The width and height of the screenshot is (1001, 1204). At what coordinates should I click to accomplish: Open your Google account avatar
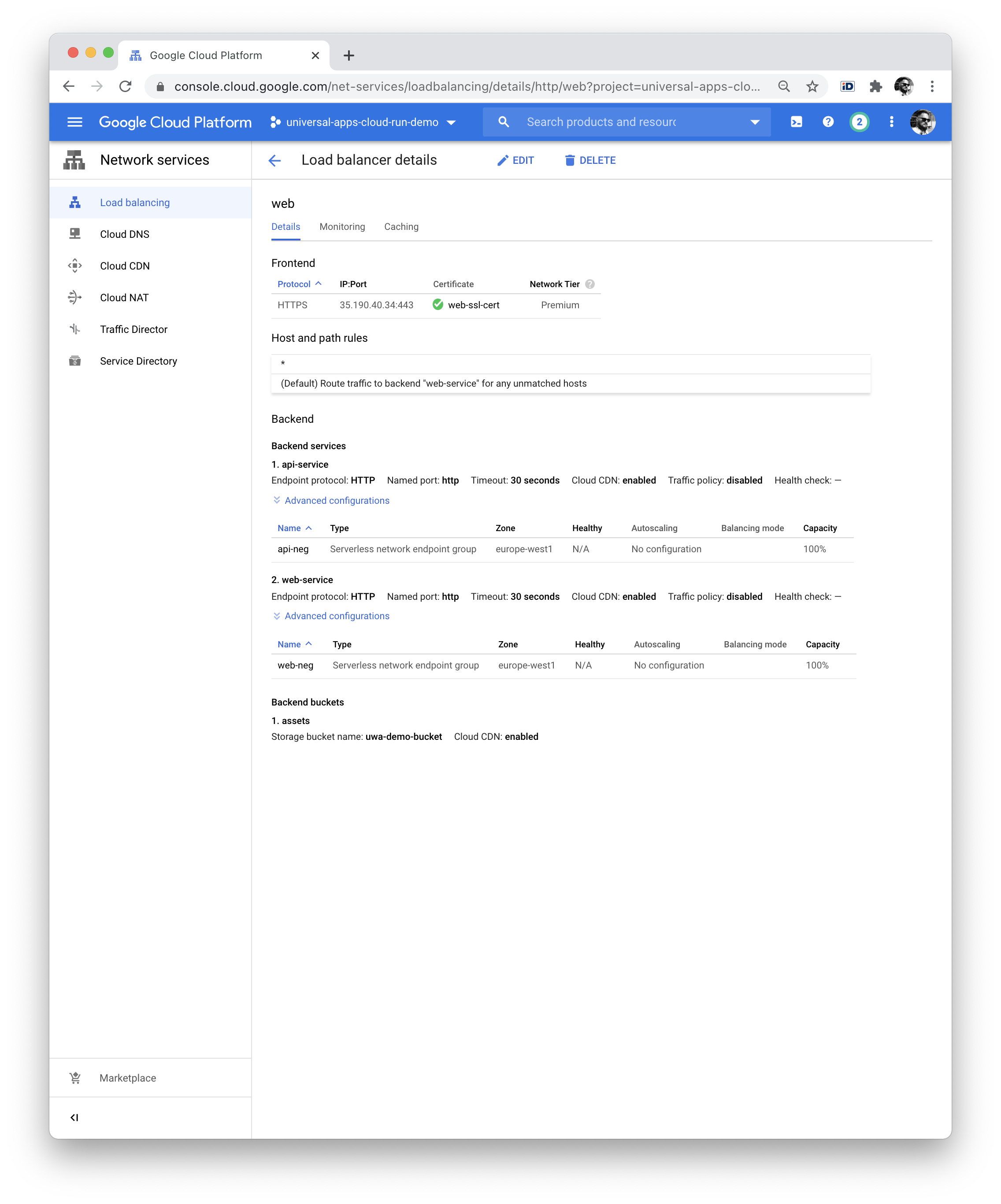coord(923,122)
